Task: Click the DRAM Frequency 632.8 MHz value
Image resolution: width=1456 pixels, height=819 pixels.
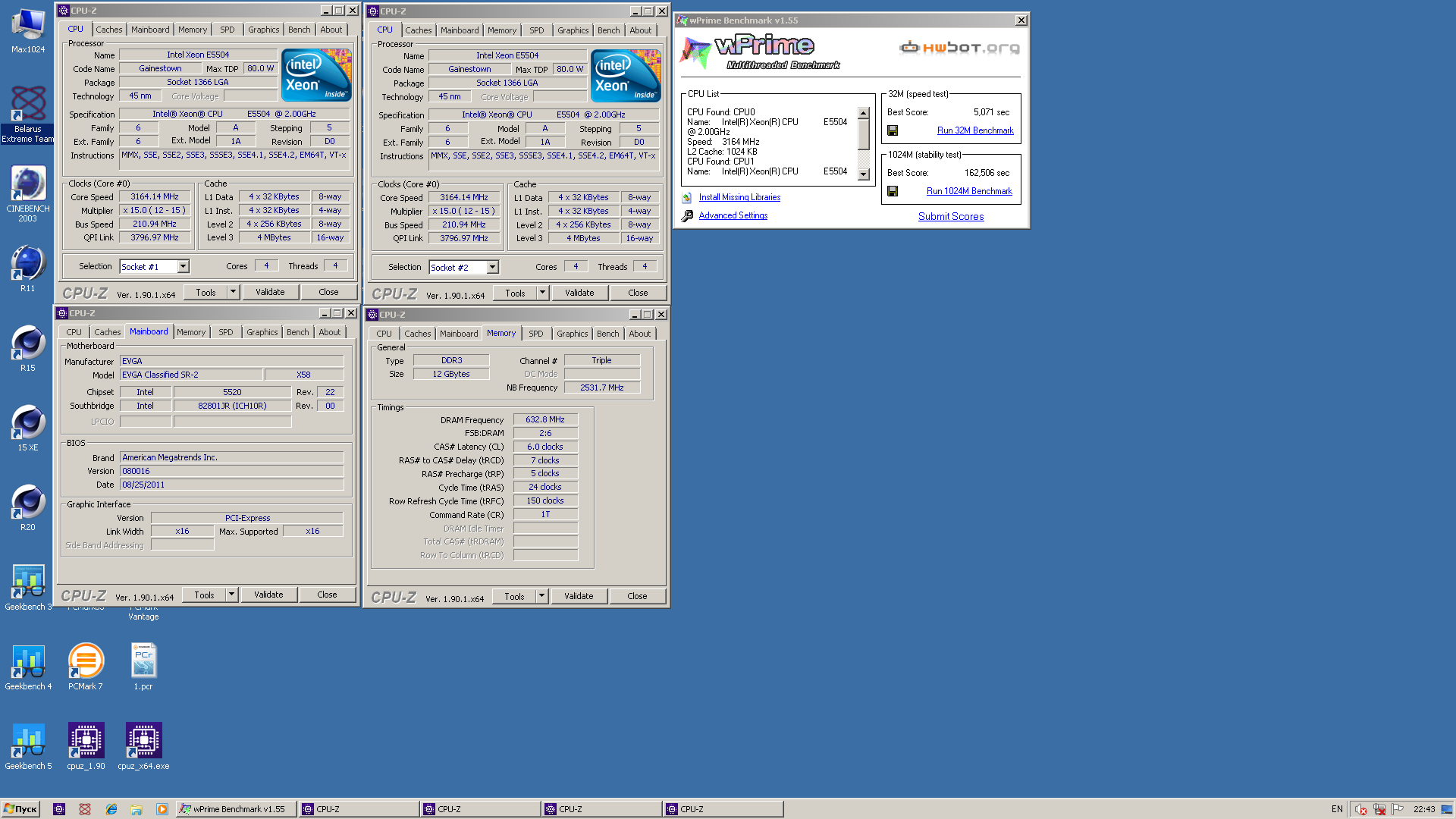Action: 545,419
